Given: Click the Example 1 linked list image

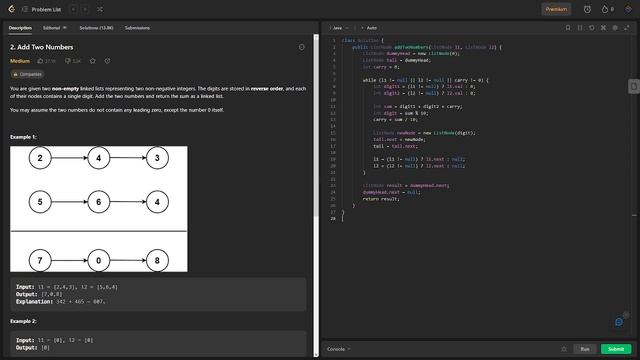Looking at the screenshot, I should click(x=99, y=209).
